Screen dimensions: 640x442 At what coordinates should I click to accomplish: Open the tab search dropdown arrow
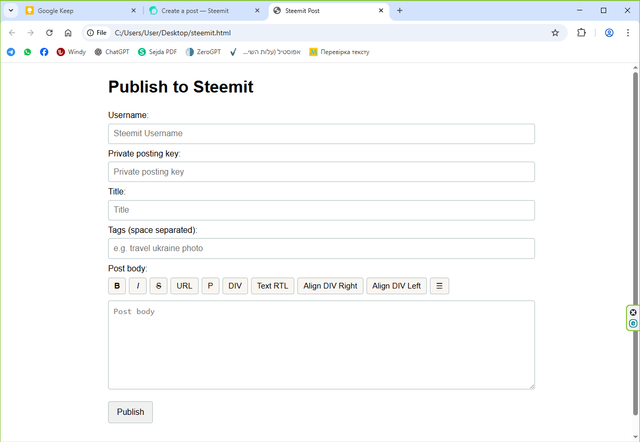click(11, 11)
